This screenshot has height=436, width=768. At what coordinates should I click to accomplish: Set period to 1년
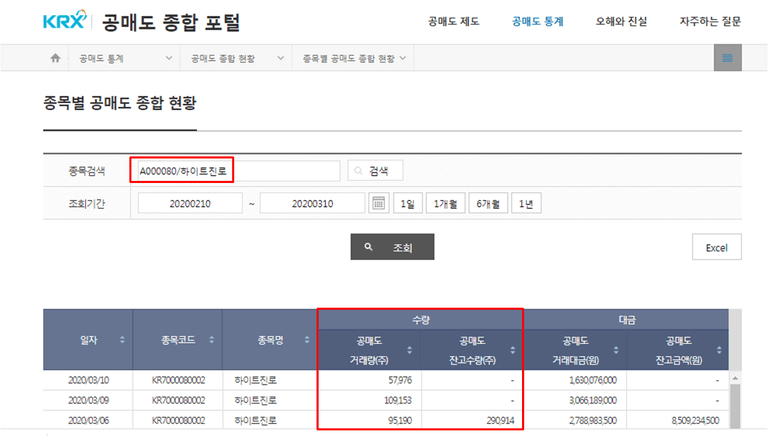pyautogui.click(x=526, y=203)
